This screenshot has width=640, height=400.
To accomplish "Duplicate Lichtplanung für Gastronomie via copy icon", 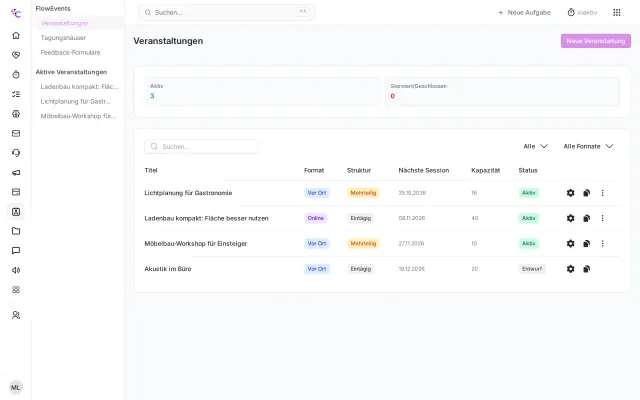I will coord(587,193).
